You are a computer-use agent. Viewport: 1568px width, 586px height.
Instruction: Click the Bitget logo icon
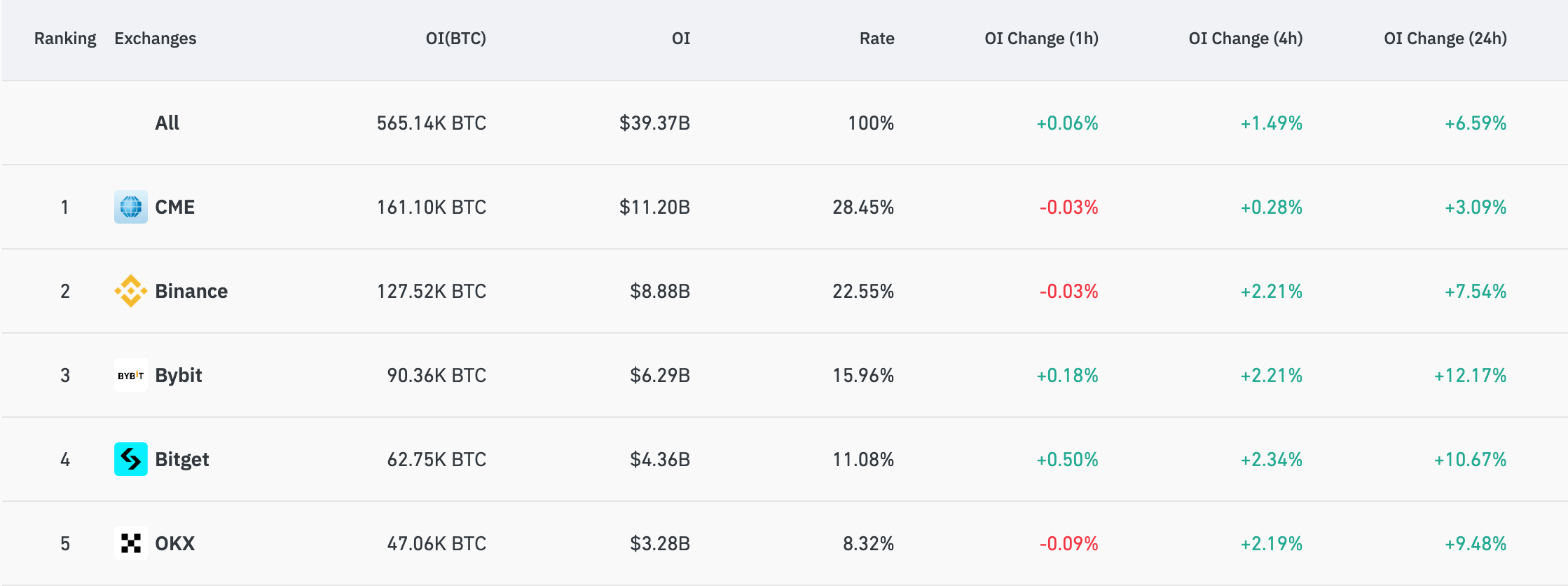coord(130,459)
